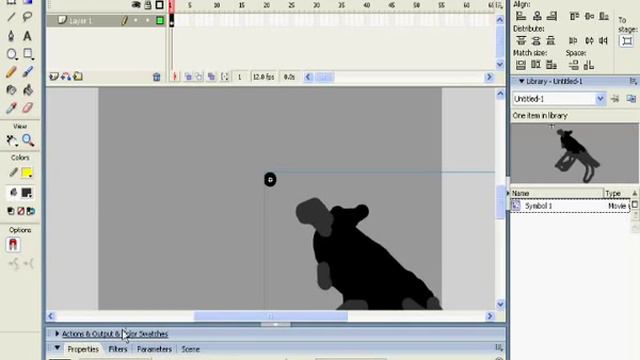Open the Properties panel options menu
640x360 pixels.
[499, 347]
